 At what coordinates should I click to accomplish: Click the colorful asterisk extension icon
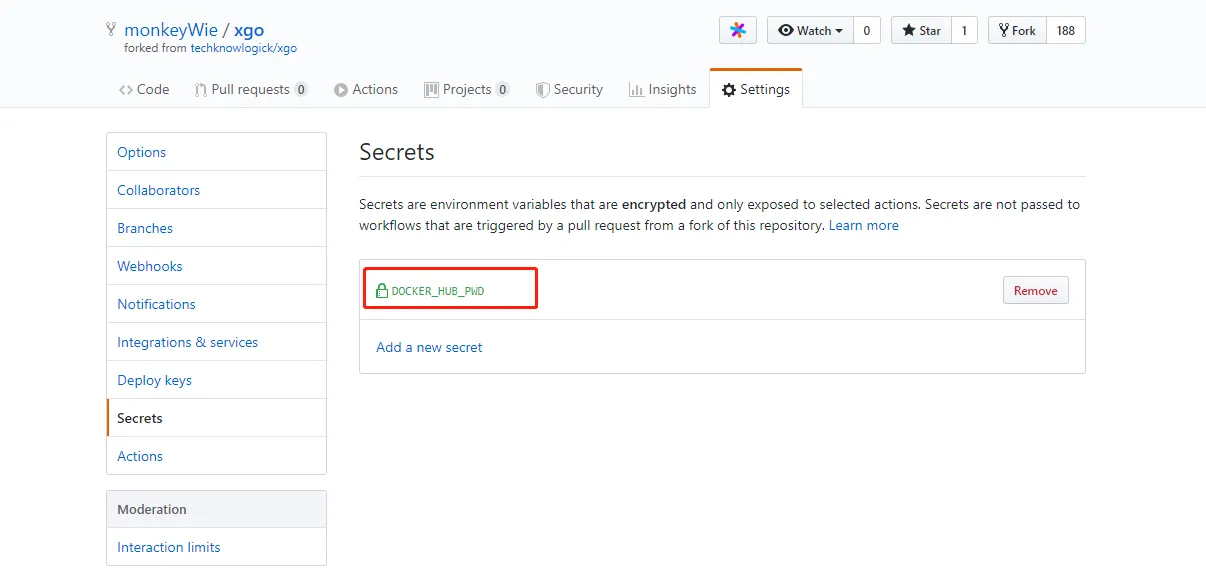(x=737, y=30)
